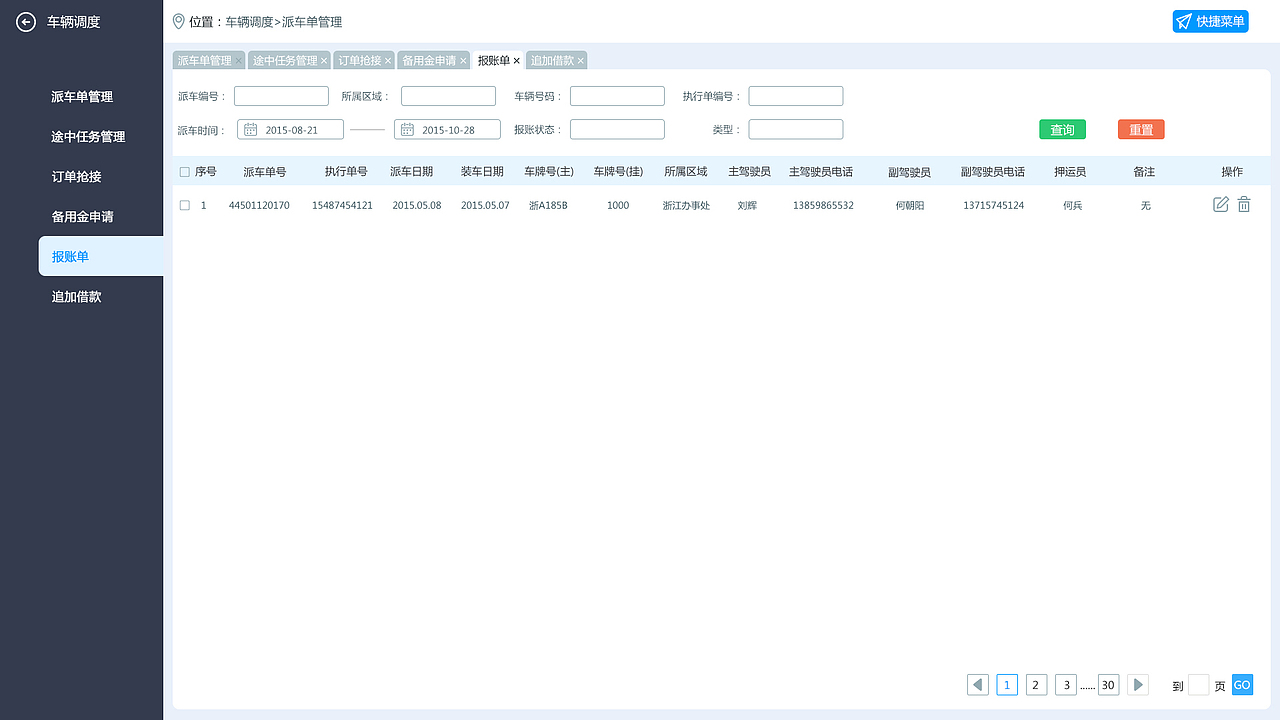
Task: Click phone number 13859865532
Action: coord(823,205)
